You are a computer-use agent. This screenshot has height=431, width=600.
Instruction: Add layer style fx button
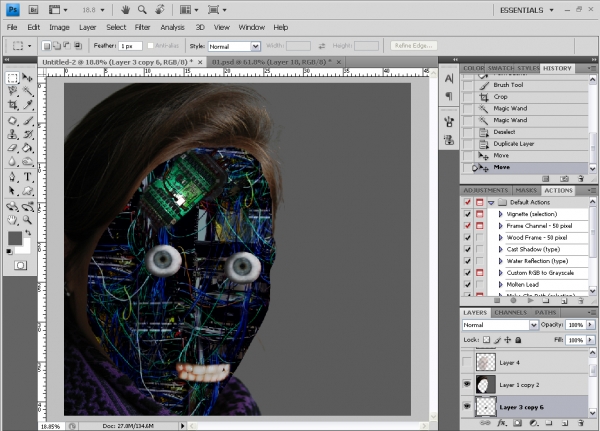pos(502,423)
